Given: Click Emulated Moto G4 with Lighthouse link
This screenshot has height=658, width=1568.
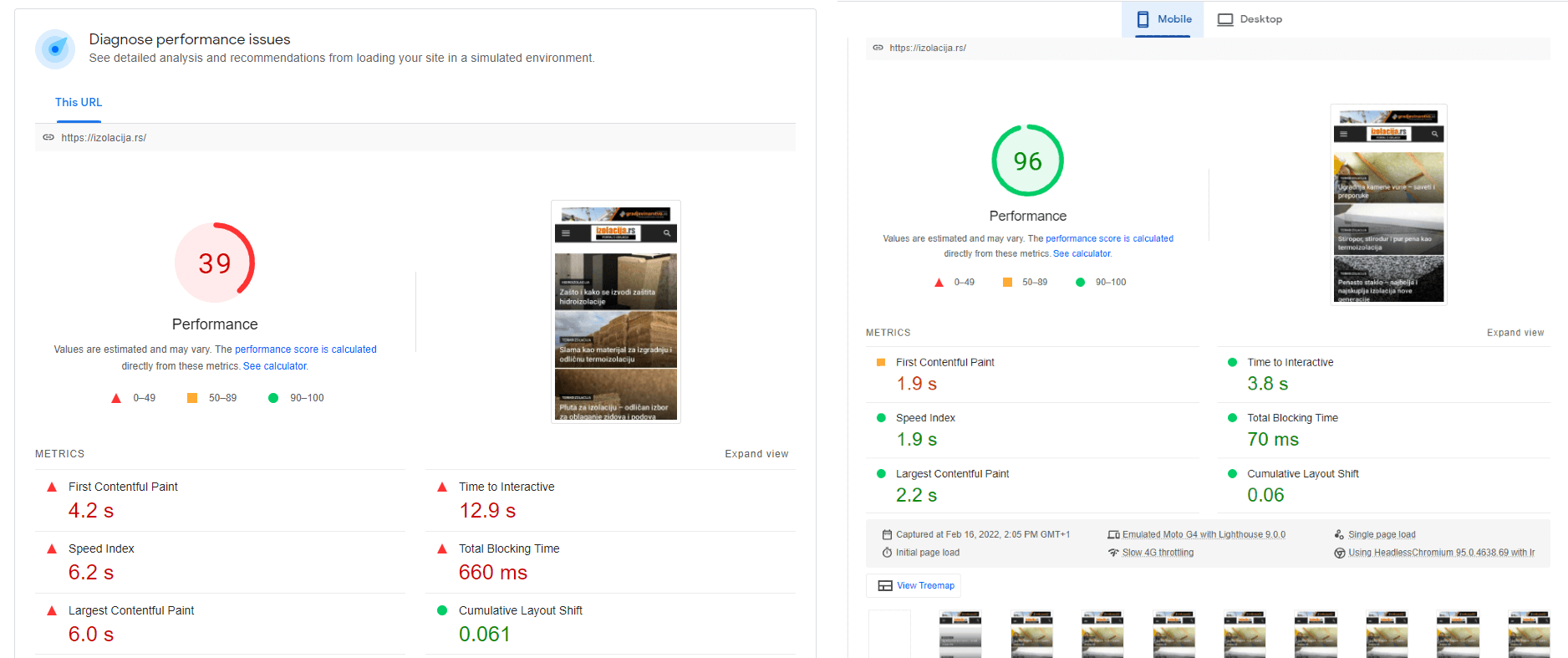Looking at the screenshot, I should tap(1204, 534).
